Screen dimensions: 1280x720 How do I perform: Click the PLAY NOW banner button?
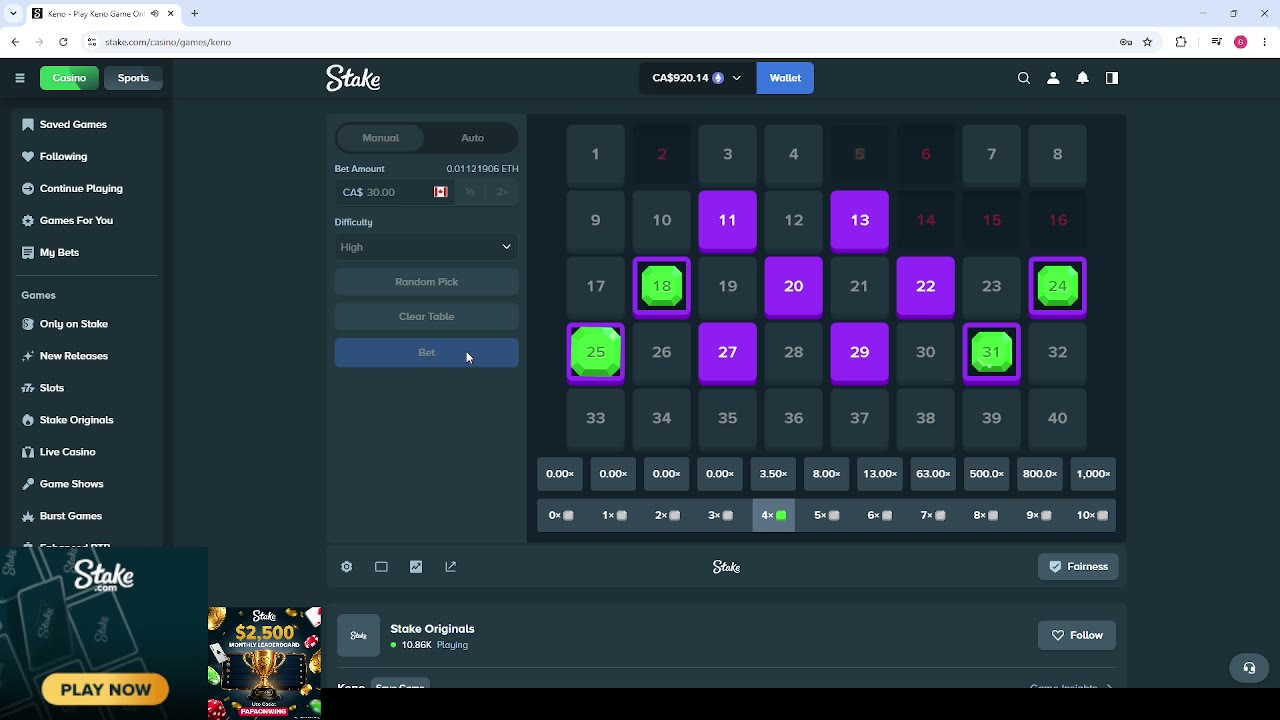pos(105,690)
